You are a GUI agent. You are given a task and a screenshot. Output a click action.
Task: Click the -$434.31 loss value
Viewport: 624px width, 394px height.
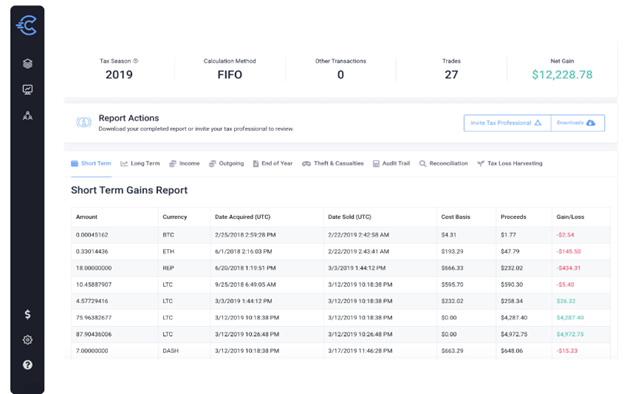click(569, 268)
